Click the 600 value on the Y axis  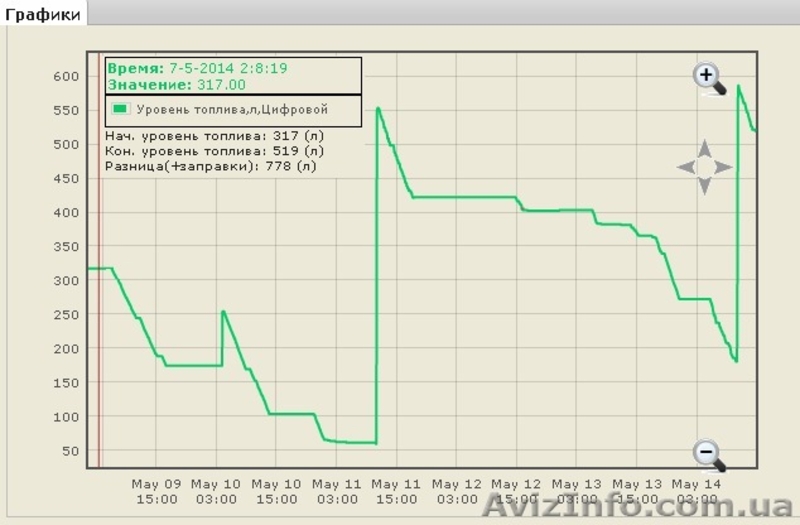point(66,76)
